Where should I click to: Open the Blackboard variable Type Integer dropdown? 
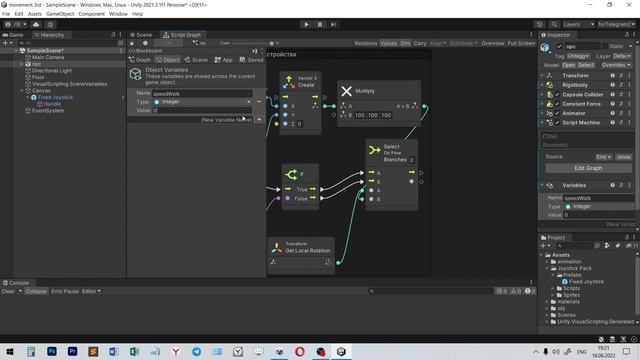click(x=202, y=102)
